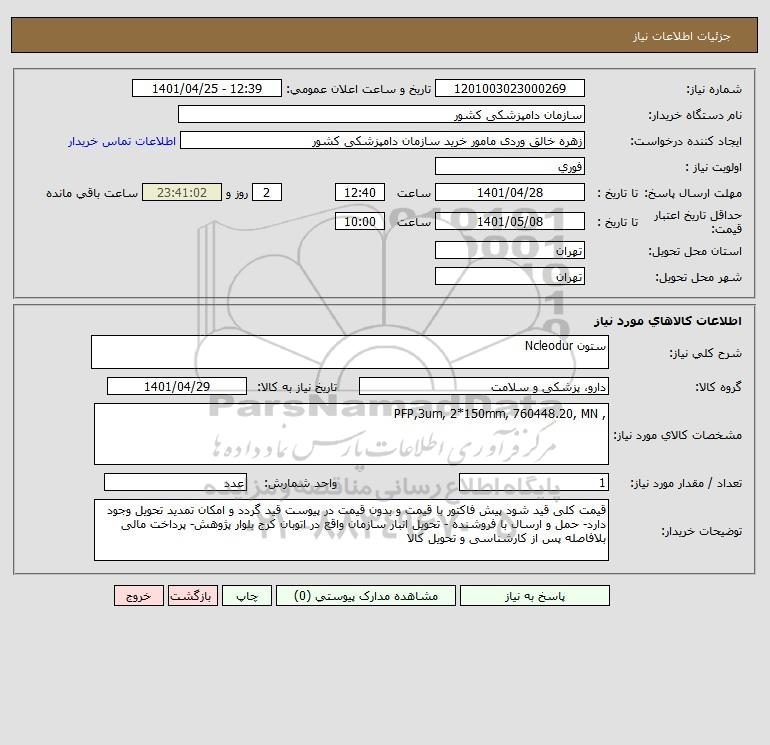The image size is (770, 745).
Task: Click the text ساعت باقی مانده
Action: coord(92,193)
